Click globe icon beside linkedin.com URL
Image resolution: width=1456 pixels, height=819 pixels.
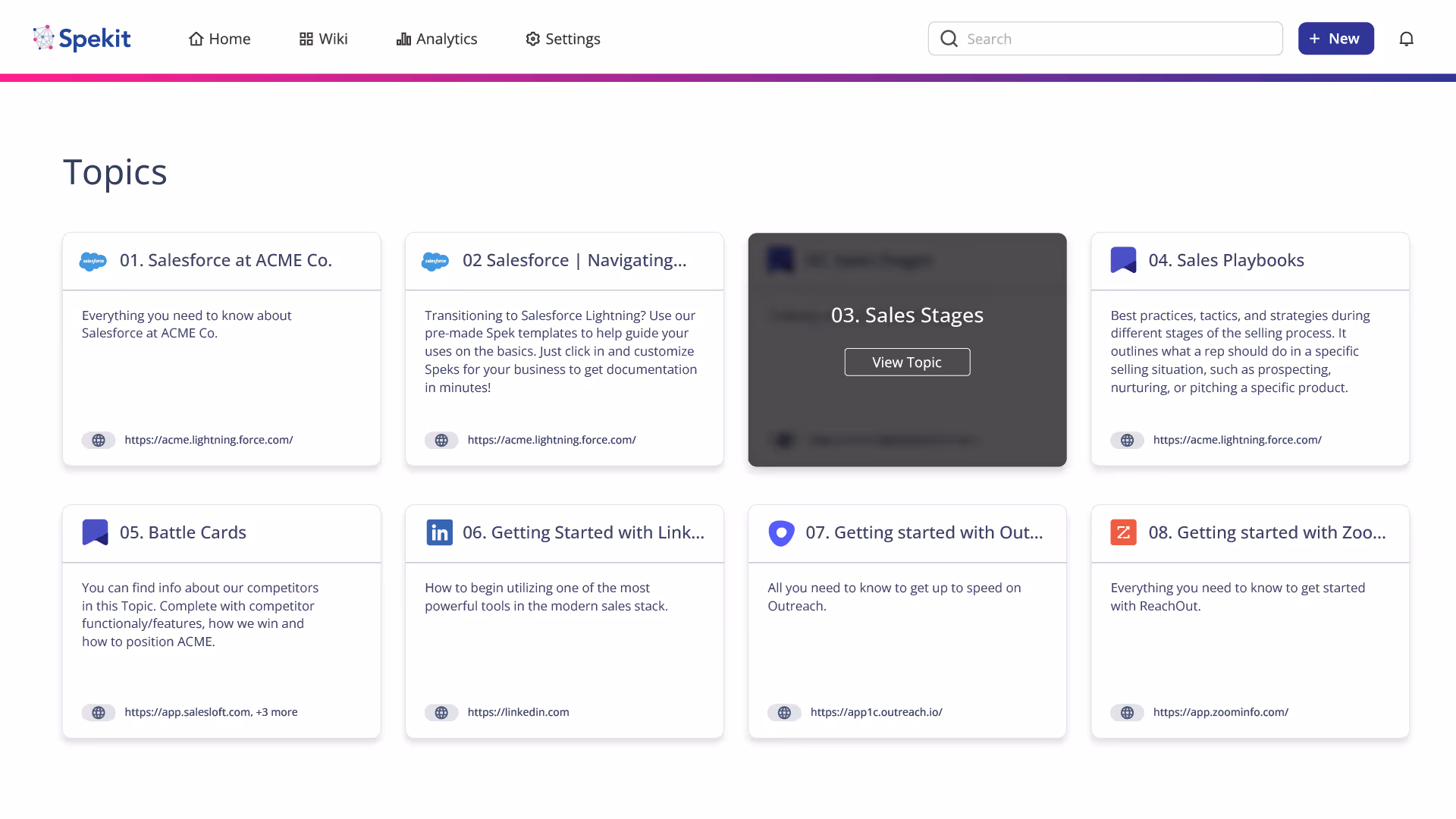pyautogui.click(x=441, y=712)
